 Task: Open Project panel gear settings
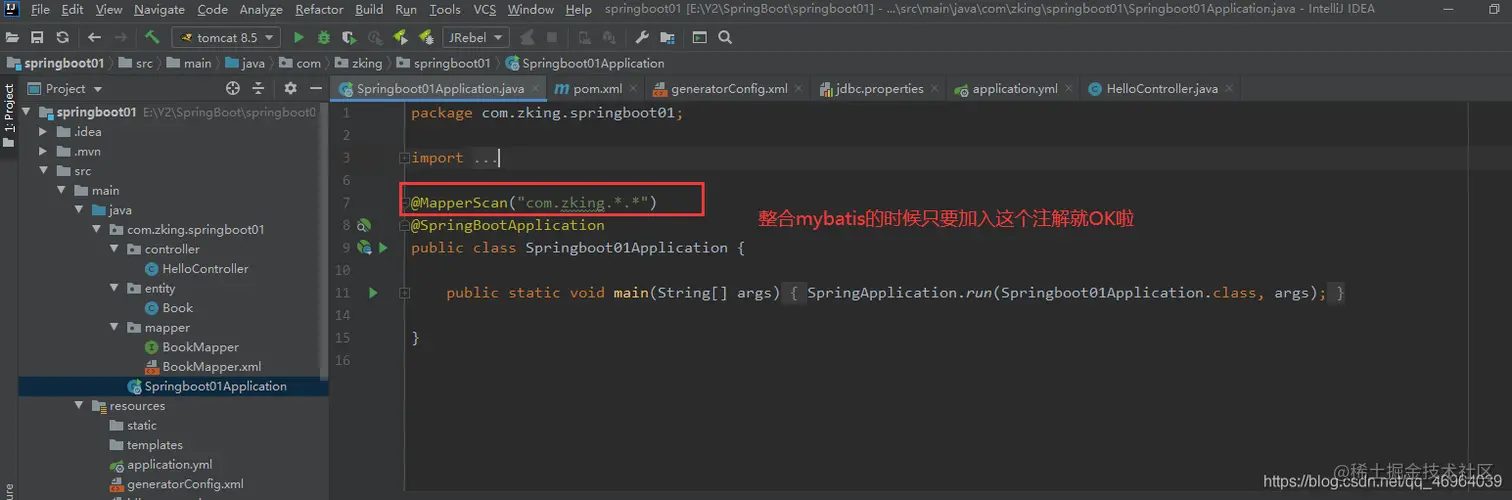(x=289, y=88)
